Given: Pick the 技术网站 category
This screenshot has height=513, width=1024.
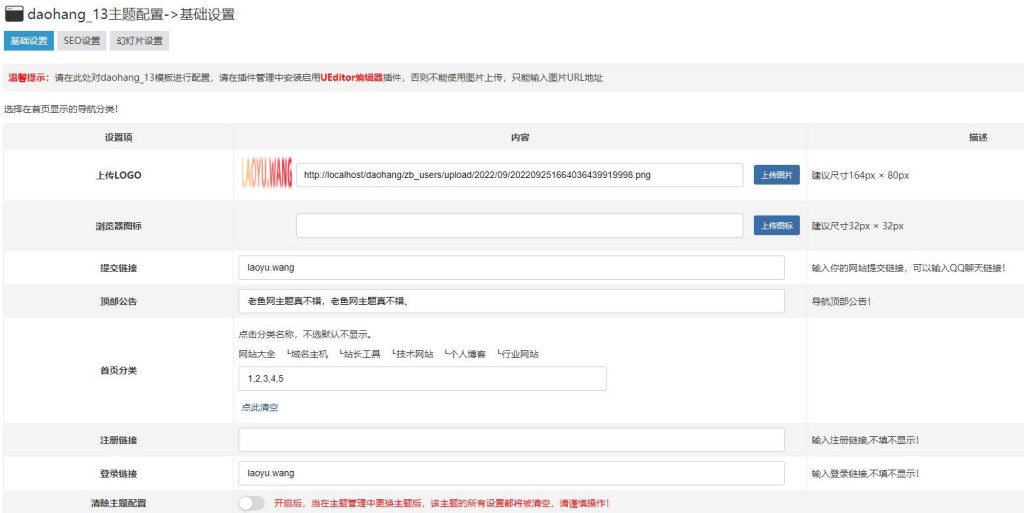Looking at the screenshot, I should click(412, 354).
